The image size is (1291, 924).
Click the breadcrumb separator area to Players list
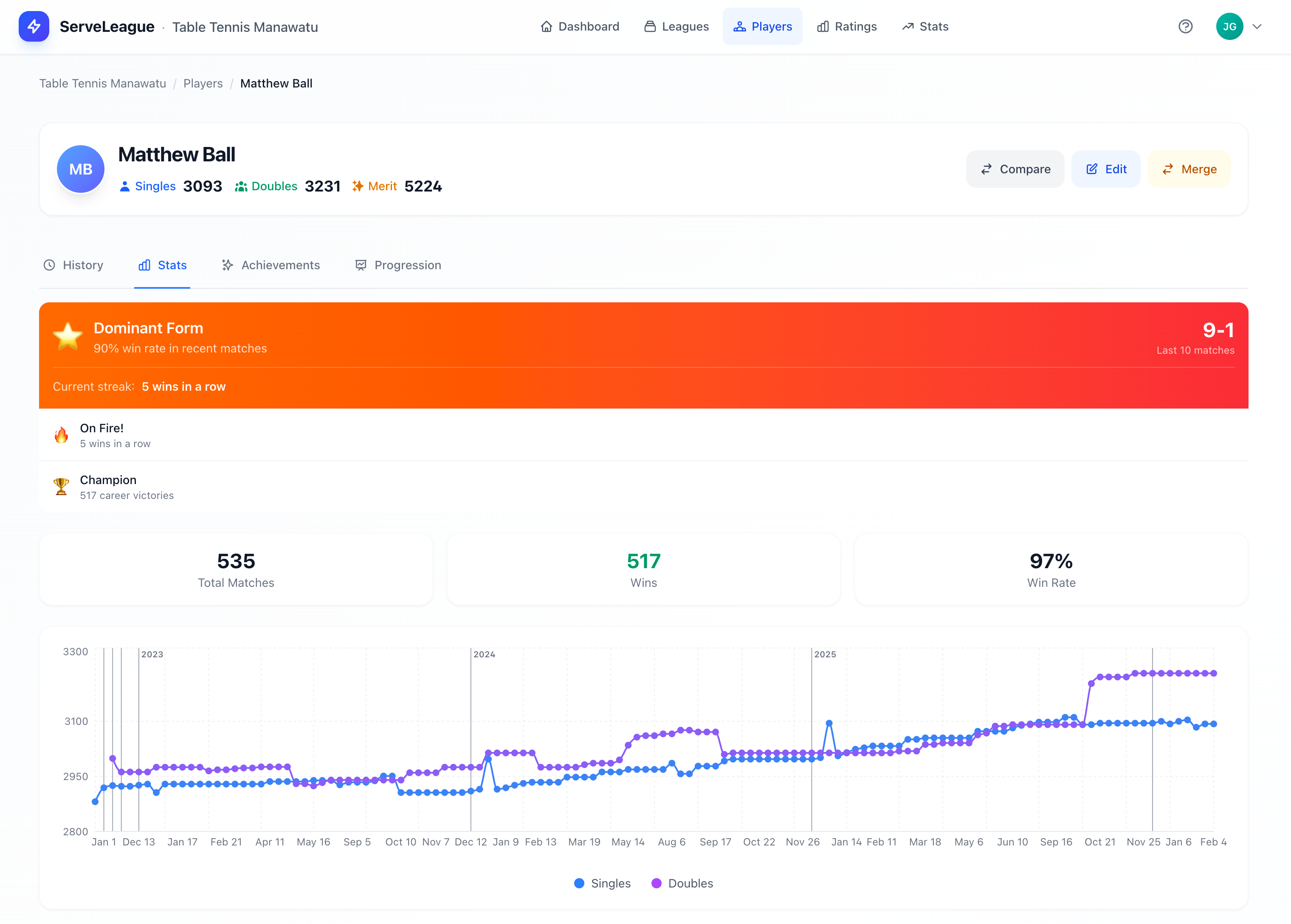tap(203, 83)
